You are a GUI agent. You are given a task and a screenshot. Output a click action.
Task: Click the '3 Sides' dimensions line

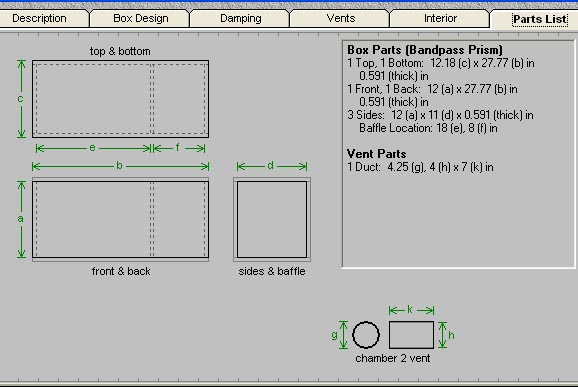440,115
